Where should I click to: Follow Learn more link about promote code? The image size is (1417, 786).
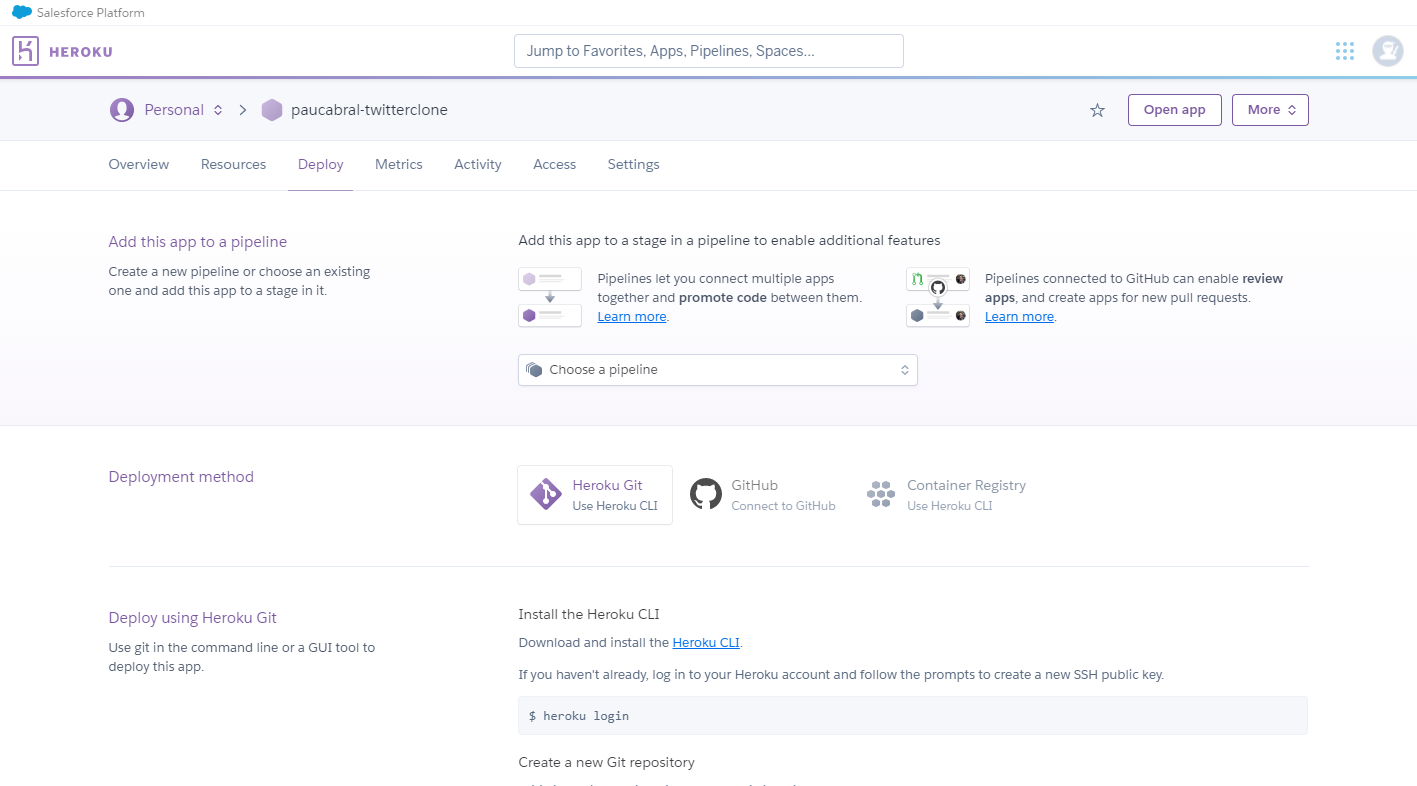pos(632,317)
